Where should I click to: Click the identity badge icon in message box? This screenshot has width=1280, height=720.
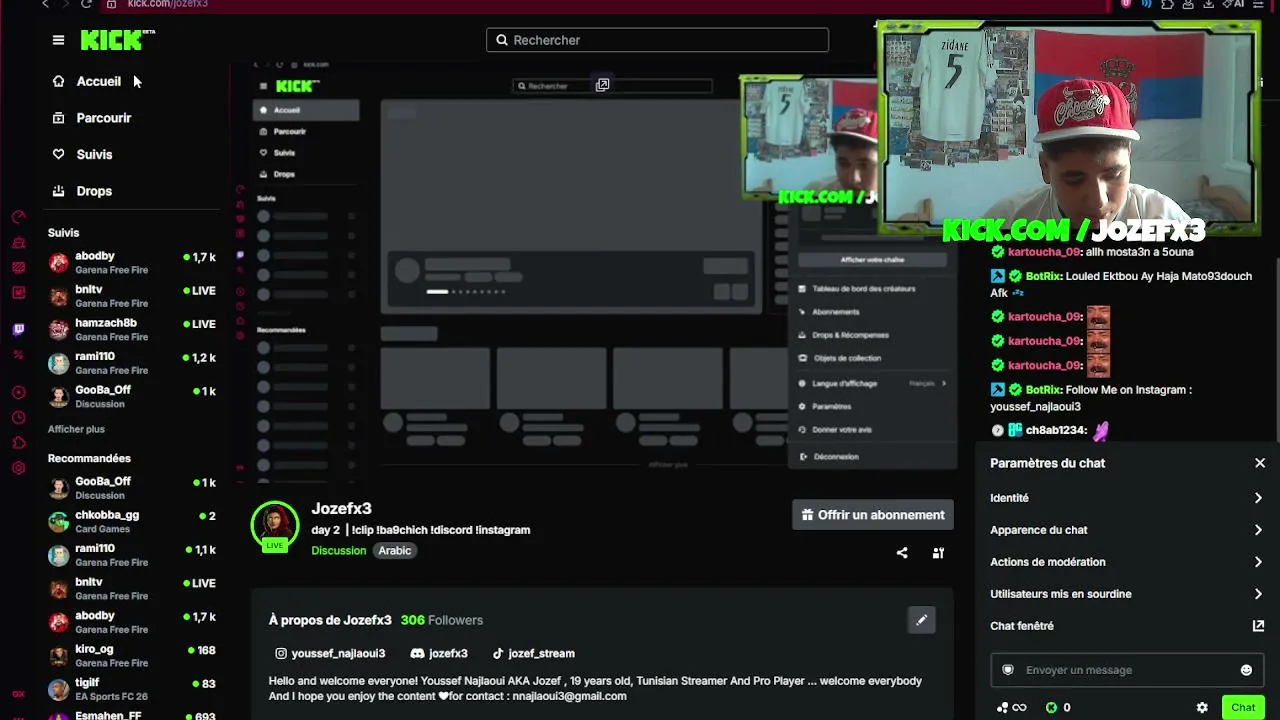1008,670
